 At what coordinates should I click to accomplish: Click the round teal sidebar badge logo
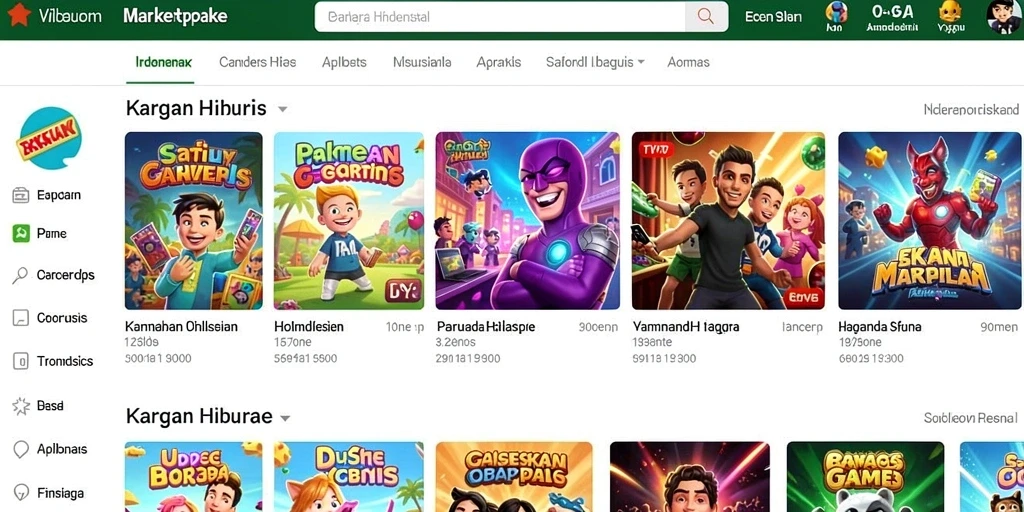(x=50, y=138)
